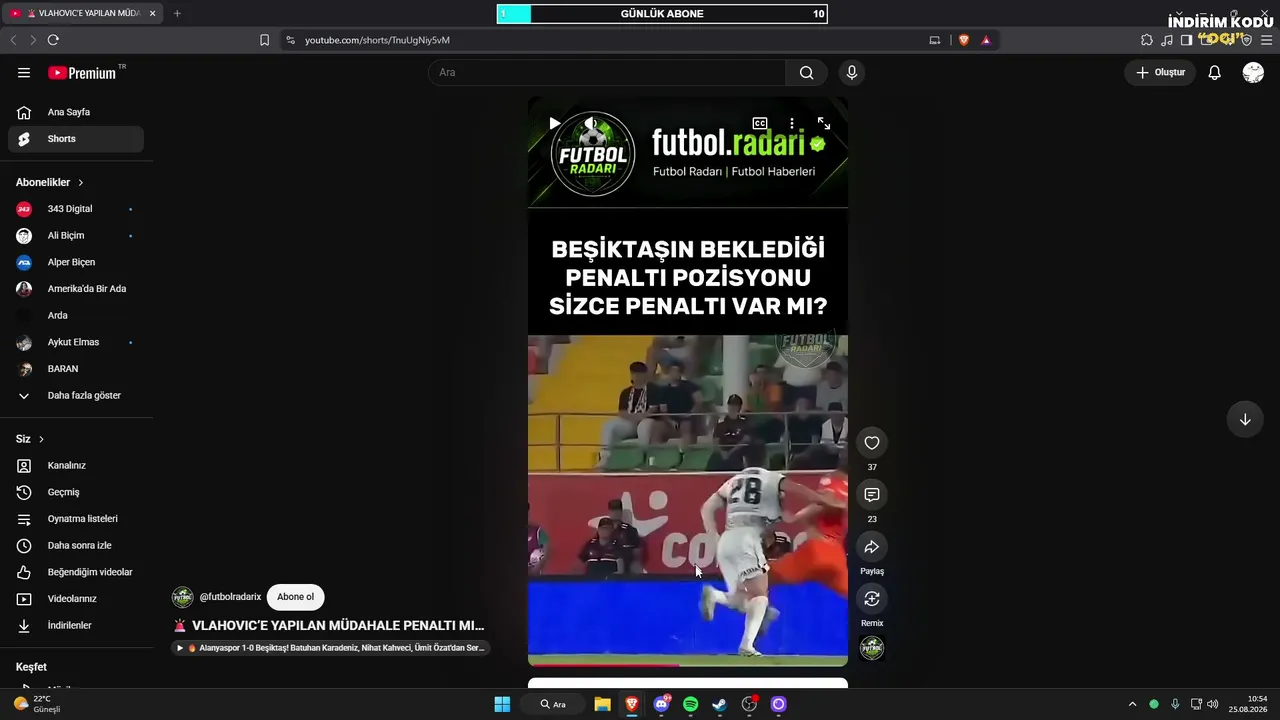Focus the YouTube Ara search field
The image size is (1280, 720).
tap(607, 73)
